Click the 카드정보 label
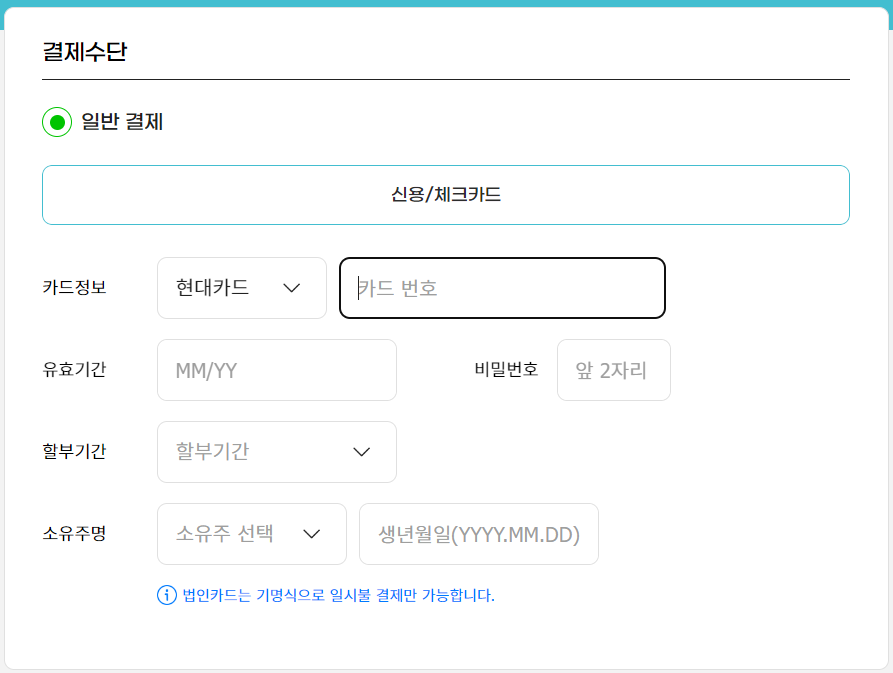Screen dimensions: 893x673 click(74, 287)
